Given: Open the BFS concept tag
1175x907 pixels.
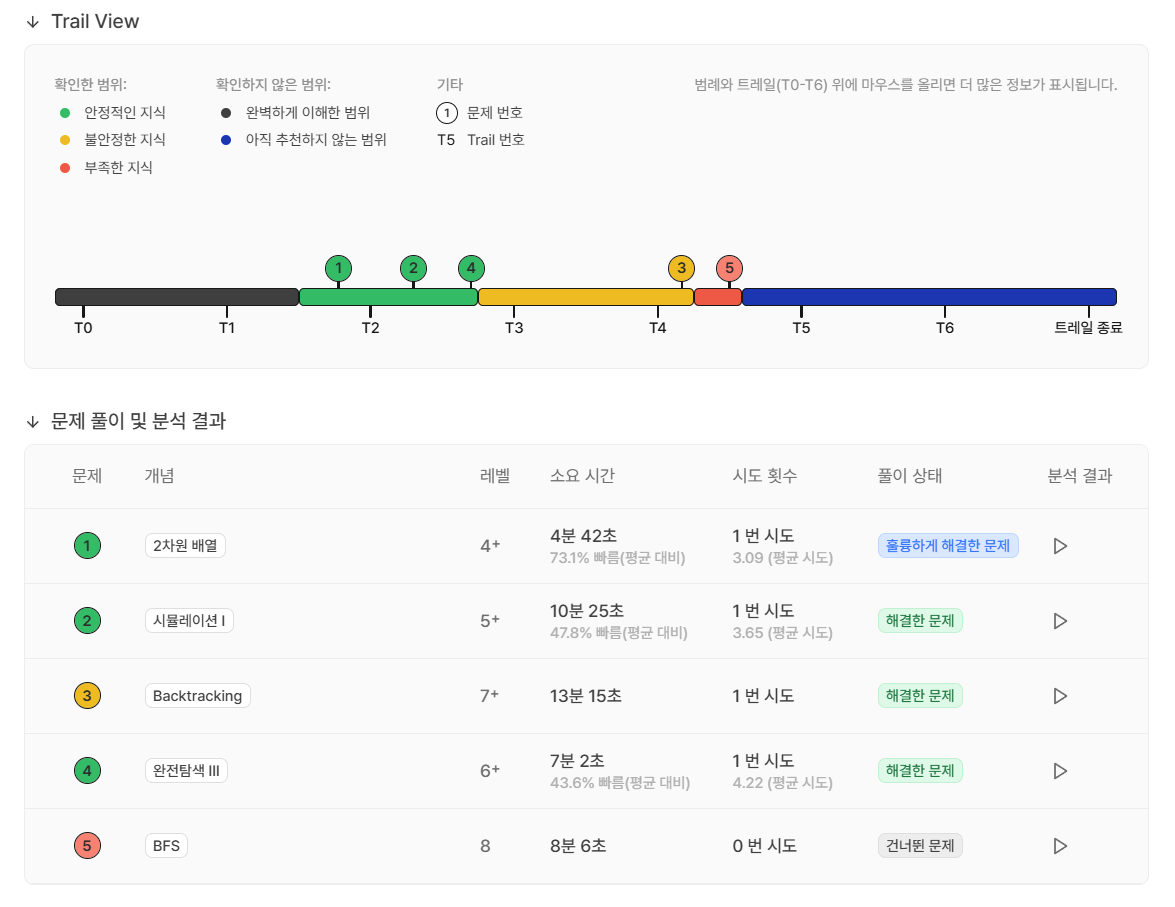Looking at the screenshot, I should pos(166,846).
